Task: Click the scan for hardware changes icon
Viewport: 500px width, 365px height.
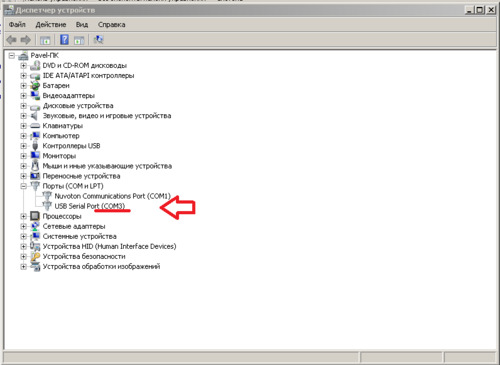Action: point(98,40)
